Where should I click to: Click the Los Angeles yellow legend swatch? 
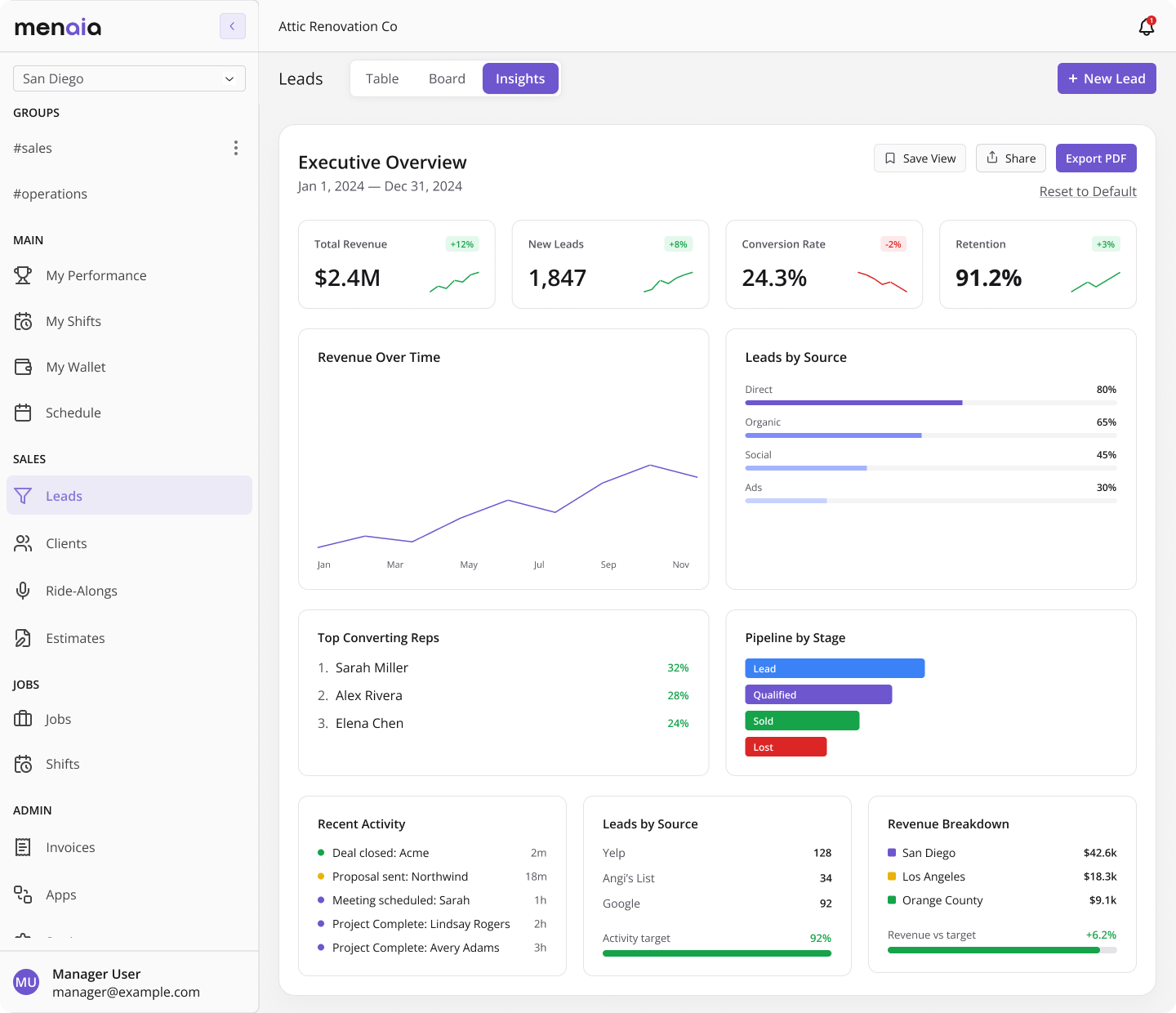click(x=892, y=876)
